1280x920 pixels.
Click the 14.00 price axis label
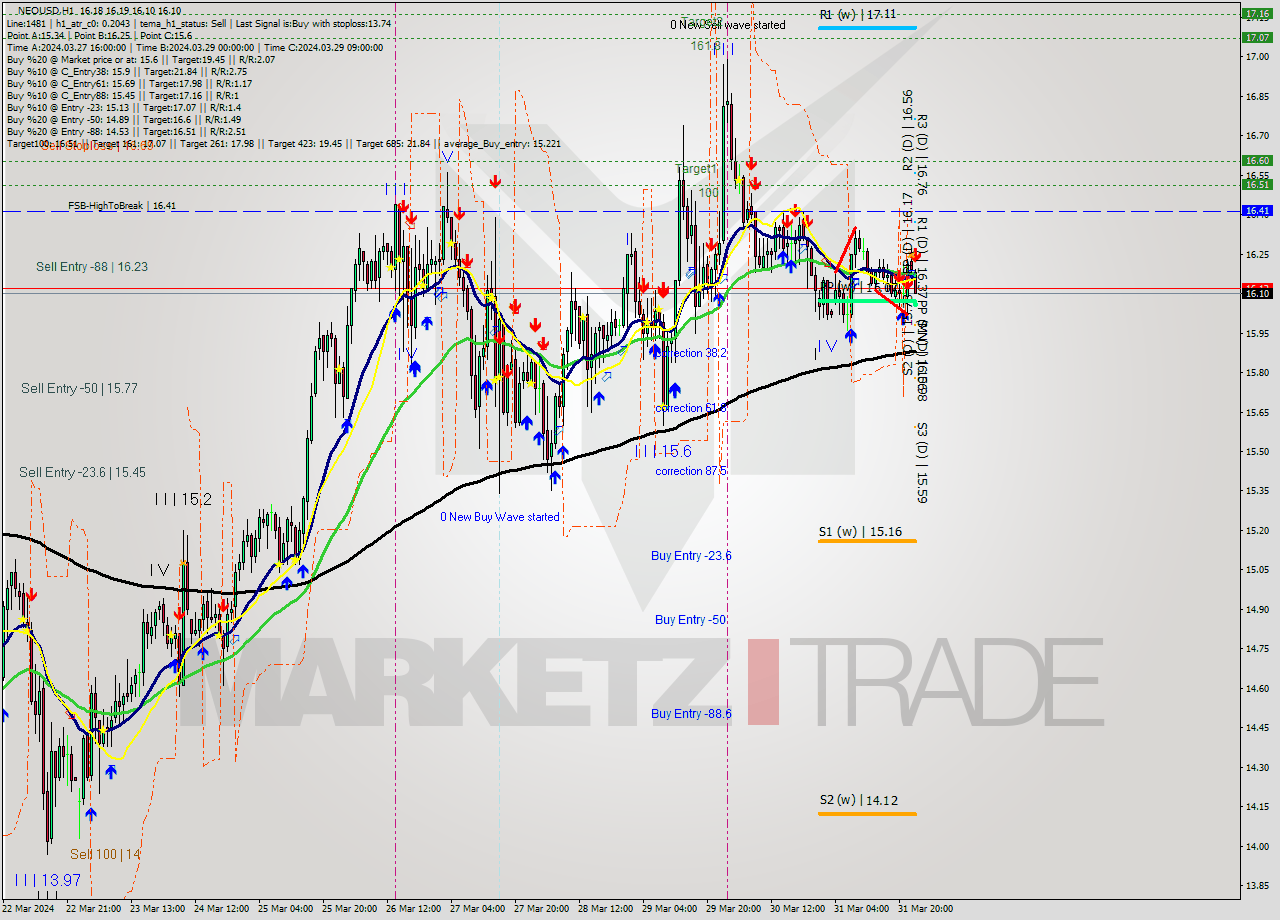click(x=1257, y=846)
